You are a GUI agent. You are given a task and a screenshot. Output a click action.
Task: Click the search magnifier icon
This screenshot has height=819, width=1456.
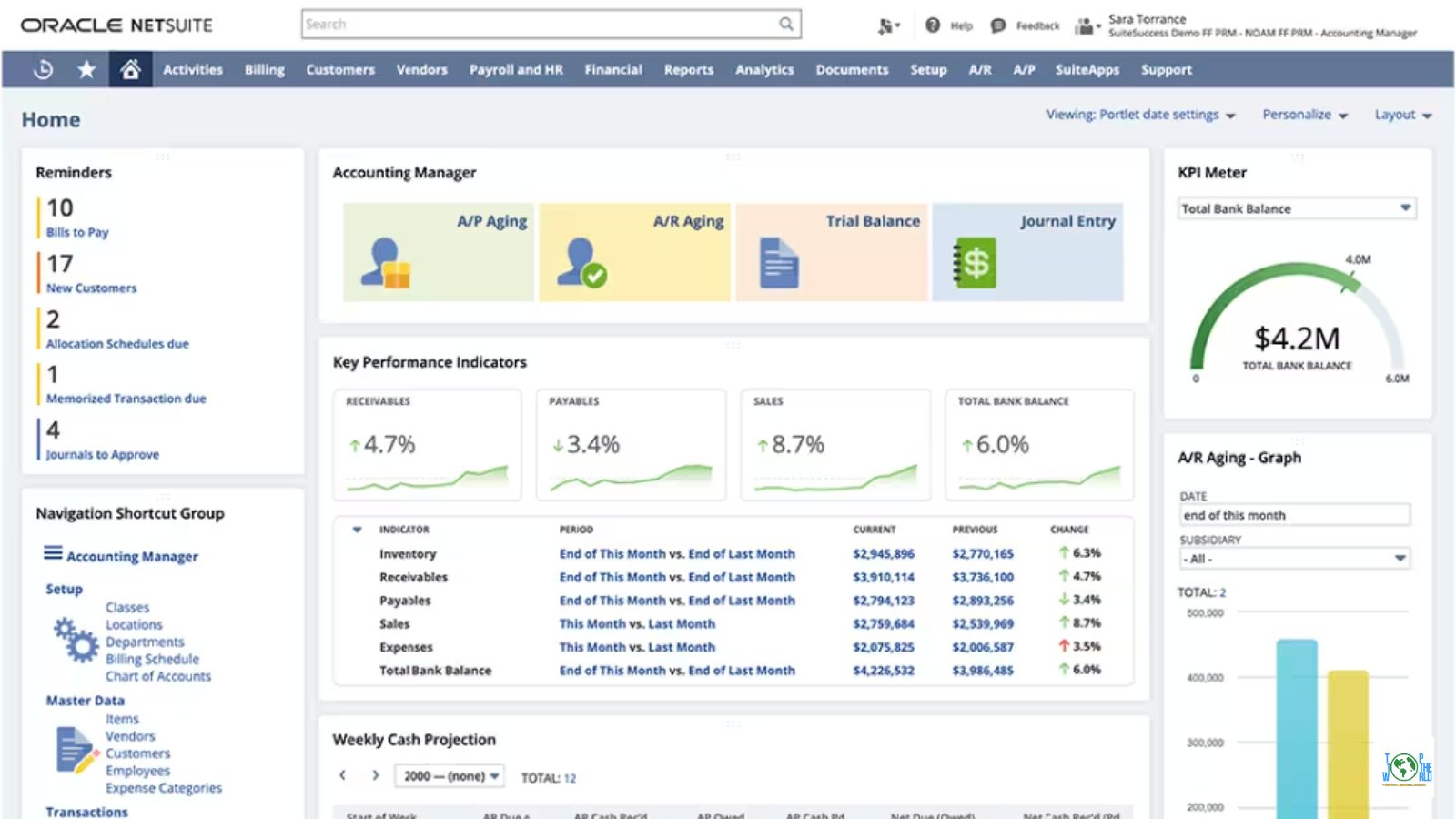786,24
